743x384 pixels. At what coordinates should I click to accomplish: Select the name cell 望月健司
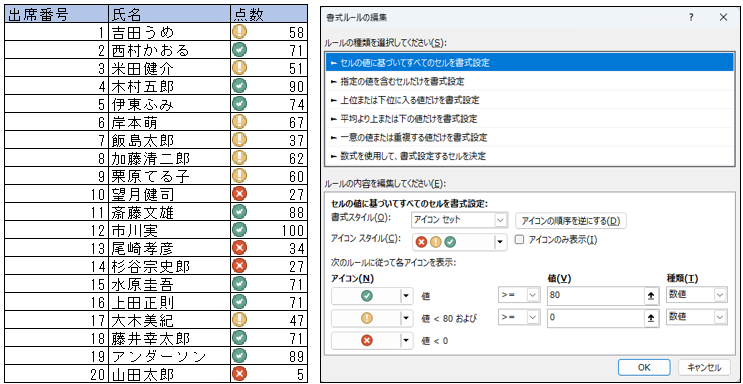point(170,194)
